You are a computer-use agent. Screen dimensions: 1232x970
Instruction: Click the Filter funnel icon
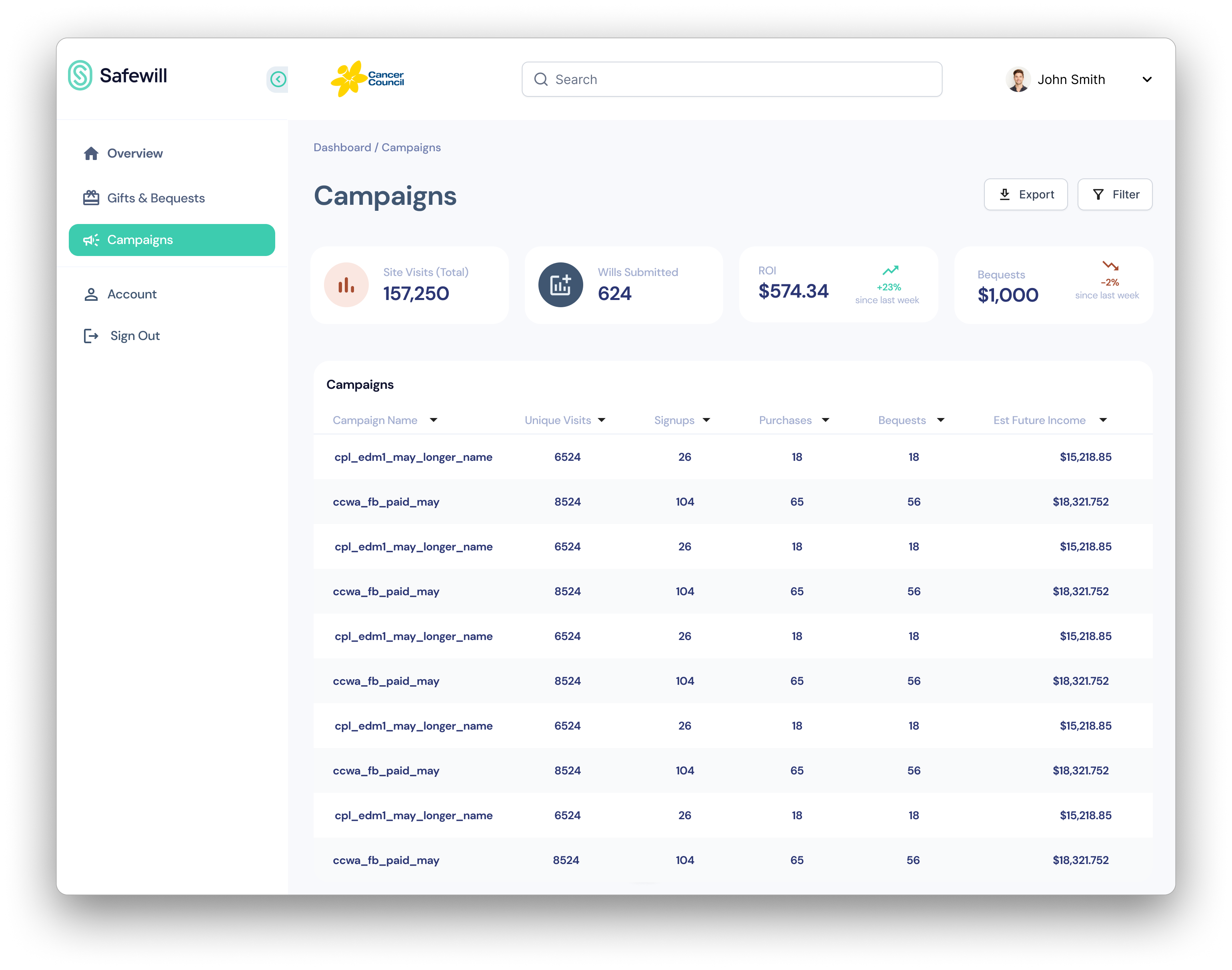1098,194
